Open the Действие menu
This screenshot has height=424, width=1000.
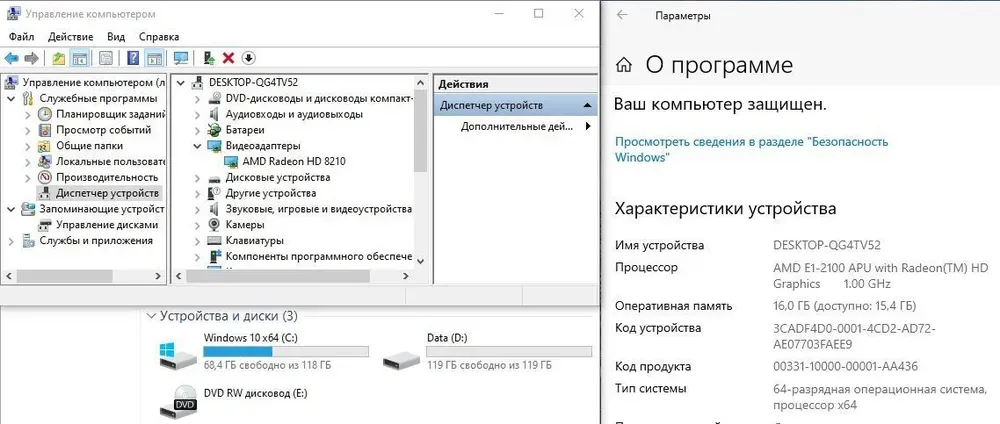click(x=71, y=36)
